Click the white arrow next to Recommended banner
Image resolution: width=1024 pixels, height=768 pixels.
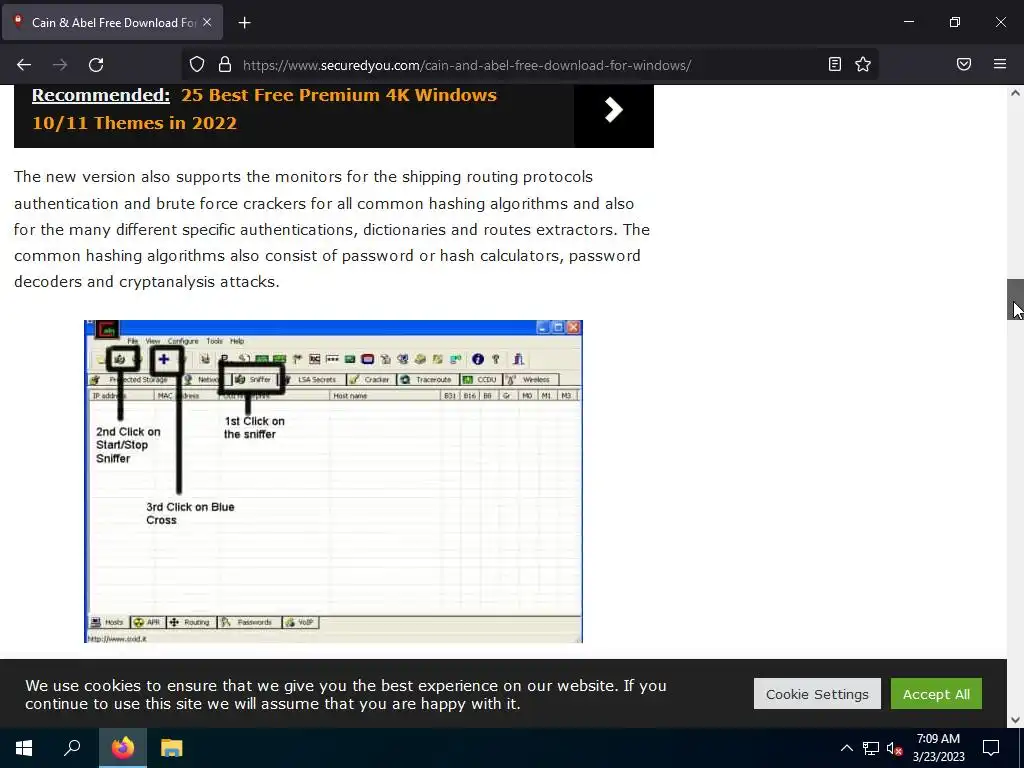click(x=613, y=110)
